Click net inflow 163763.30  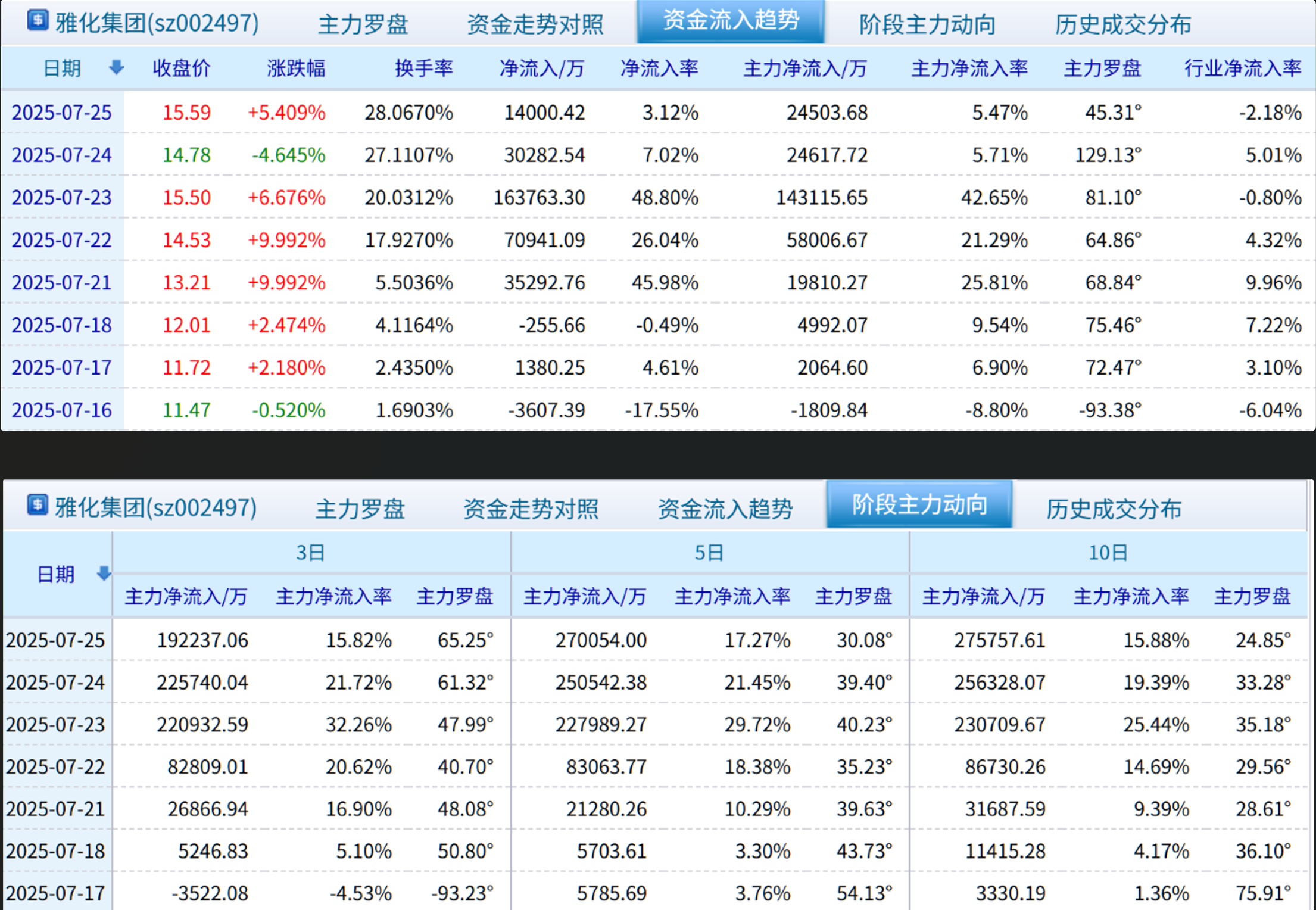tap(539, 197)
